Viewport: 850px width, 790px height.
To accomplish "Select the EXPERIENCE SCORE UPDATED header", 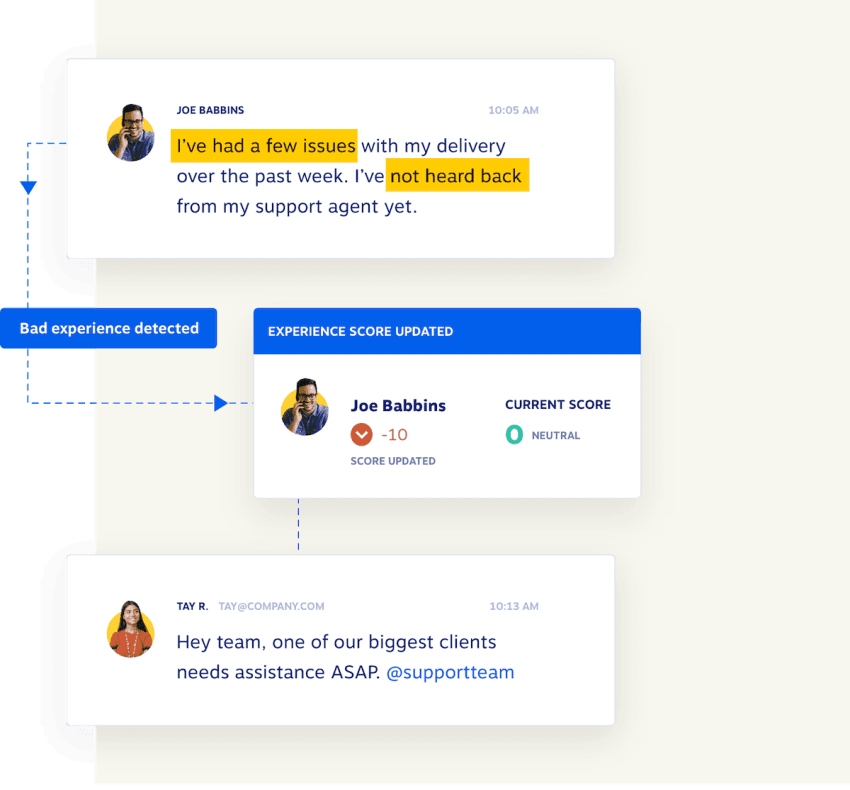I will click(x=360, y=331).
